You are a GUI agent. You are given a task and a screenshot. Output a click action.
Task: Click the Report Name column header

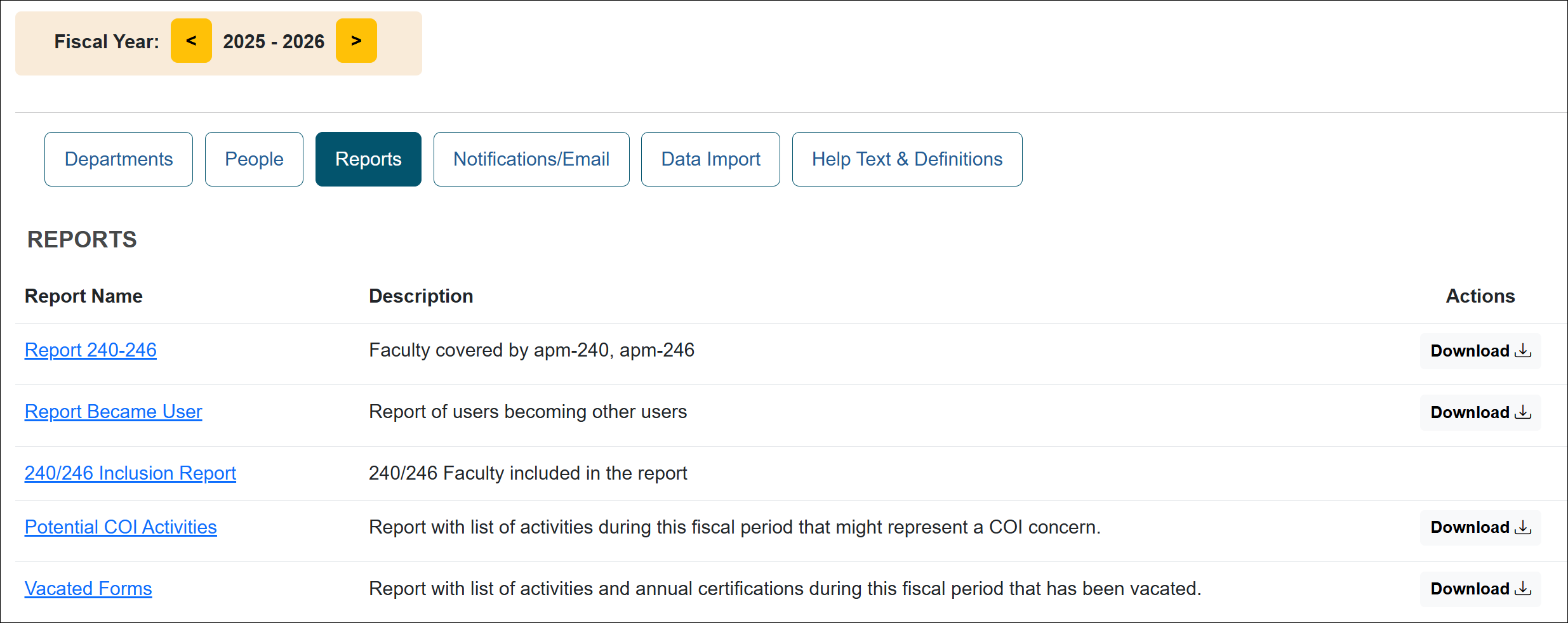[x=83, y=296]
